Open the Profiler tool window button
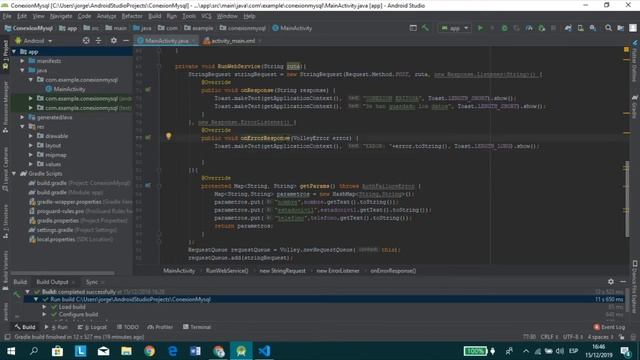640x360 pixels. click(160, 327)
